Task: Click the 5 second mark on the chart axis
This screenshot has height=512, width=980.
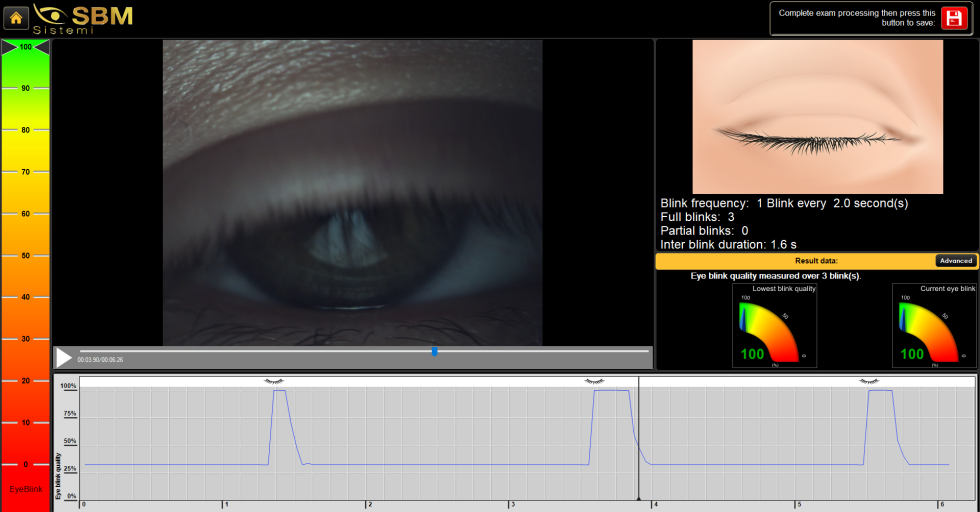Action: pos(798,504)
